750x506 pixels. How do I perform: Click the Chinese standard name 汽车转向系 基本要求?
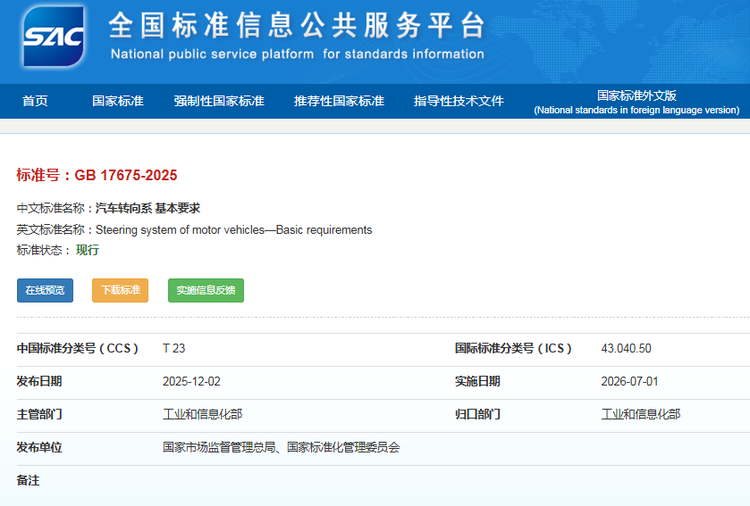point(148,208)
